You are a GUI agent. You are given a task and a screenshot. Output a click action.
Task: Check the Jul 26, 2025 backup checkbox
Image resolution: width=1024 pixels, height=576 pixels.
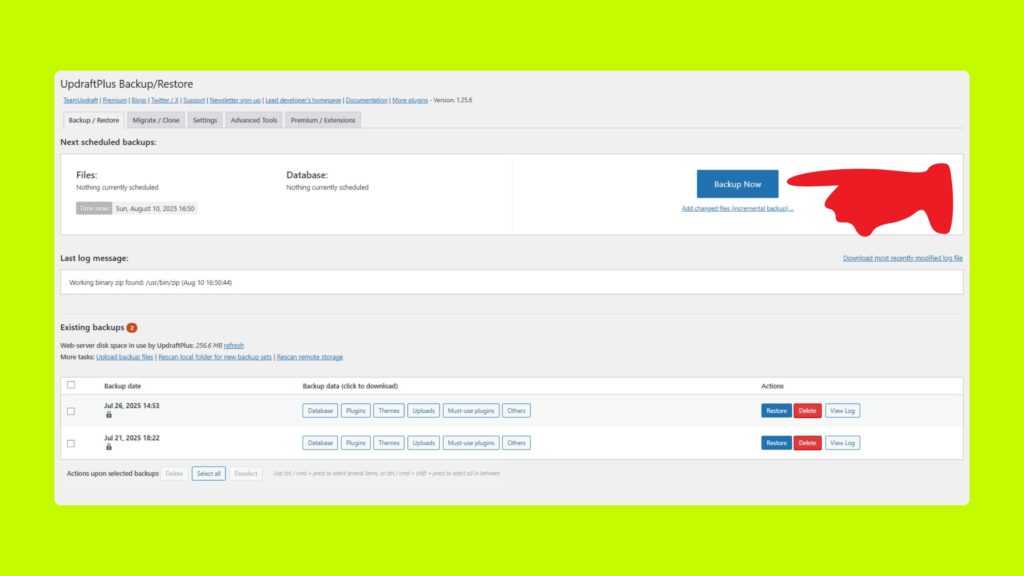click(x=70, y=410)
